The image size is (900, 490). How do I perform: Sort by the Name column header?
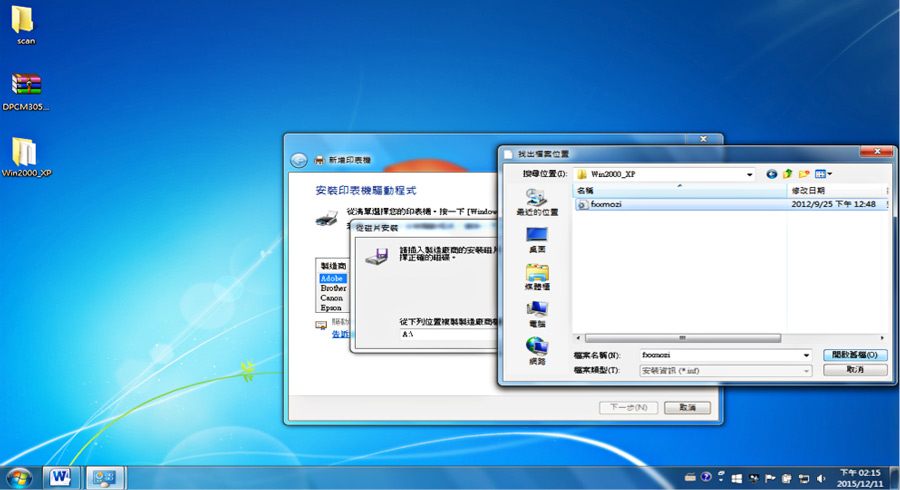(x=679, y=190)
